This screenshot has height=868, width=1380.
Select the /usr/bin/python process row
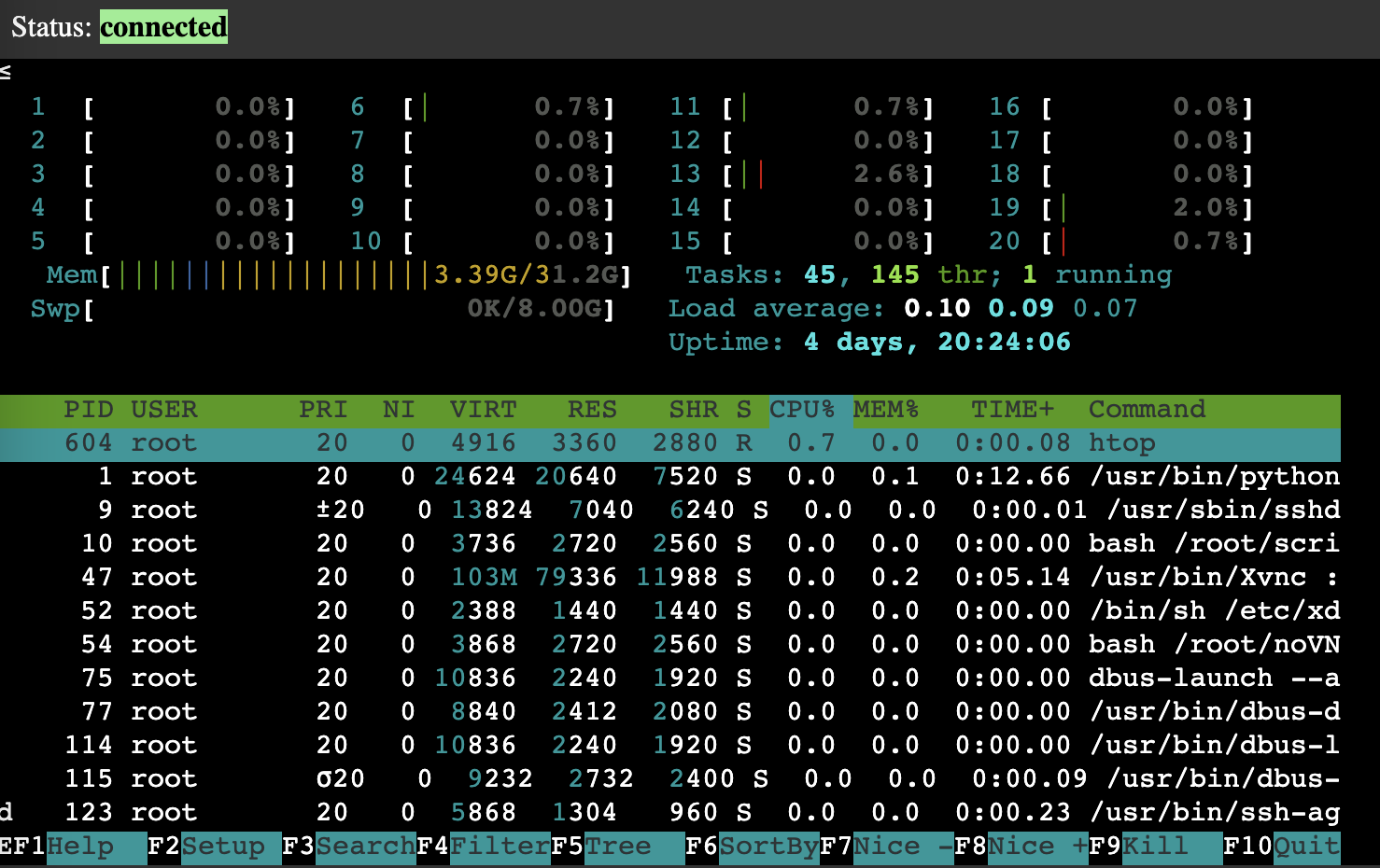[x=670, y=477]
